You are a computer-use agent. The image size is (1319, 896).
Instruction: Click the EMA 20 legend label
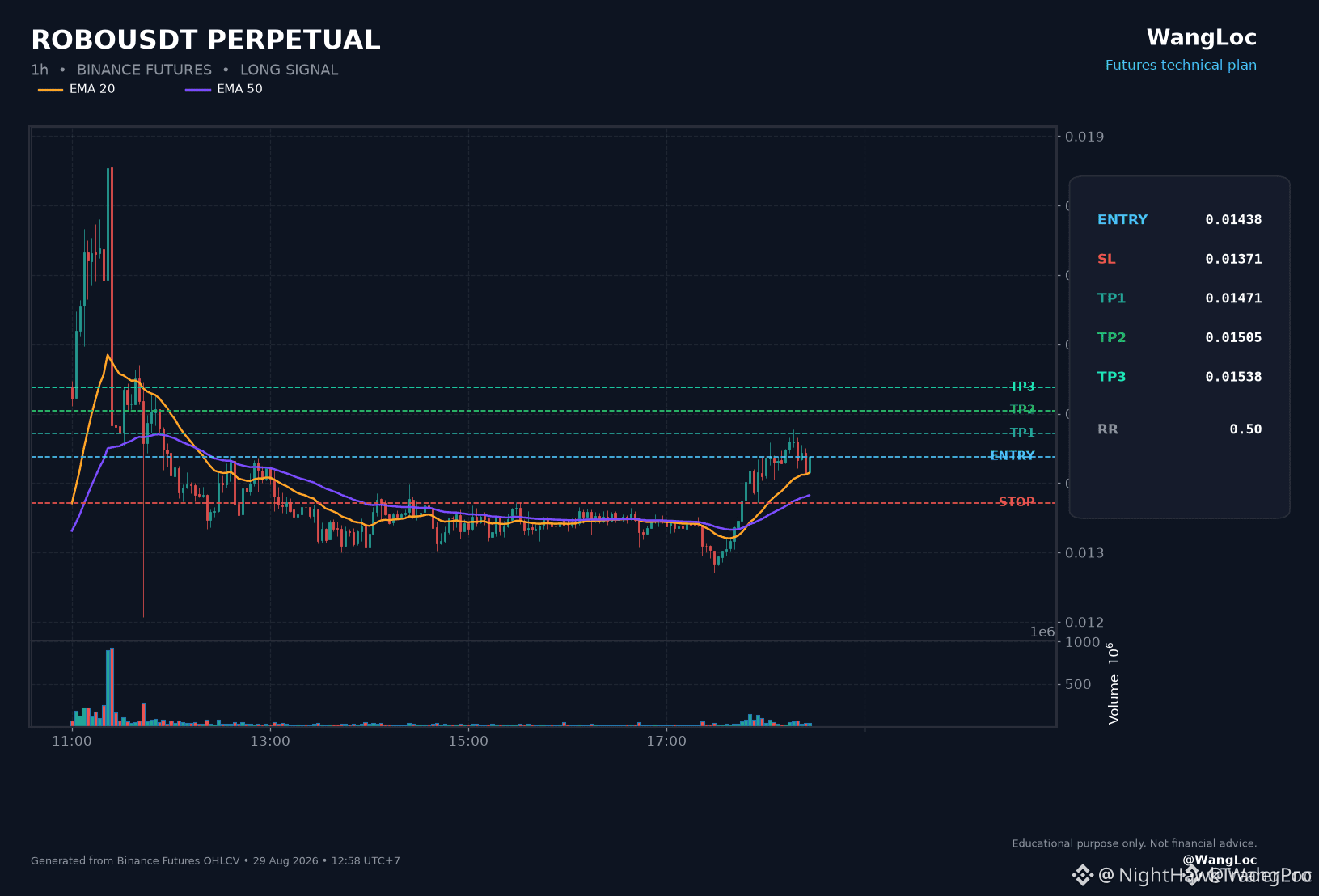pos(92,89)
